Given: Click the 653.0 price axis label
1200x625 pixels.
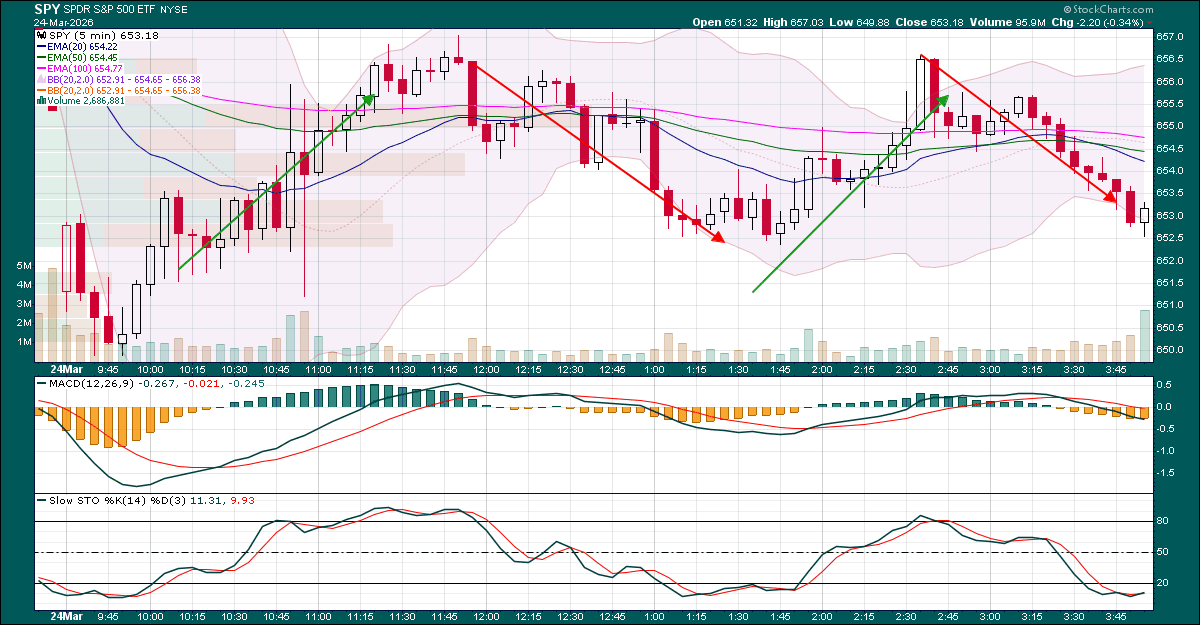Looking at the screenshot, I should [x=1169, y=216].
